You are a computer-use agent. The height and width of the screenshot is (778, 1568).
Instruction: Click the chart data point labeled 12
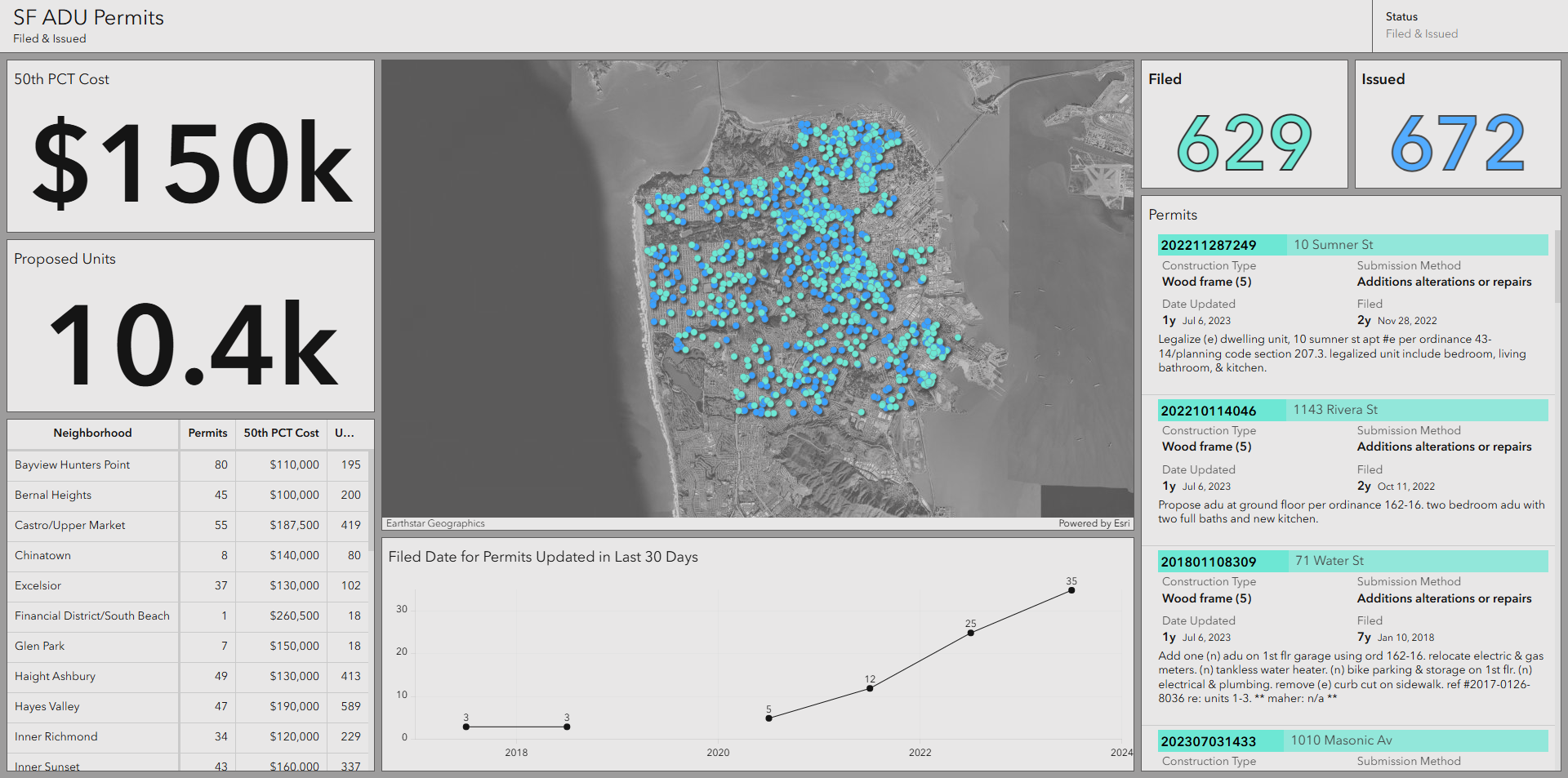[869, 687]
